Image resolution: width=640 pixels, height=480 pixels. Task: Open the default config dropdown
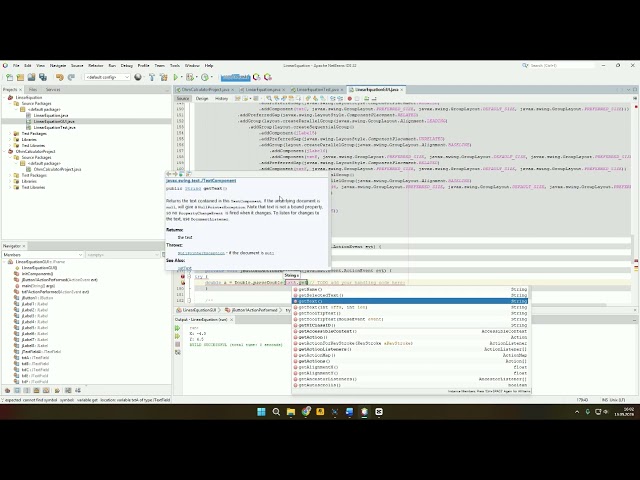click(107, 77)
